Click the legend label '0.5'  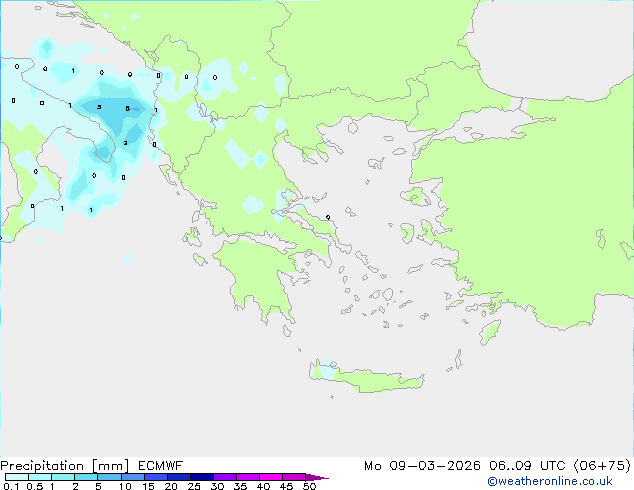click(x=35, y=486)
